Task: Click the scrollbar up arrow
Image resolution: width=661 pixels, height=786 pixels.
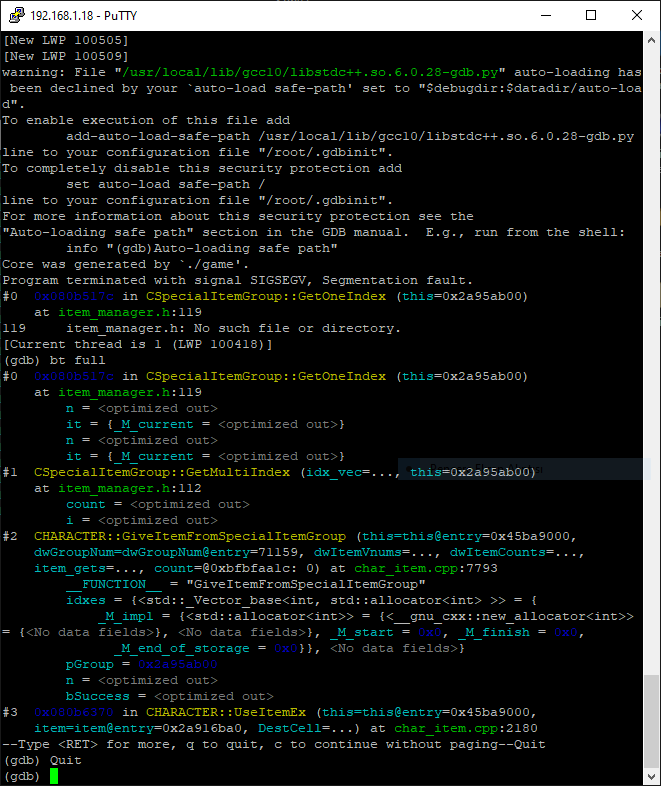Action: pyautogui.click(x=651, y=40)
